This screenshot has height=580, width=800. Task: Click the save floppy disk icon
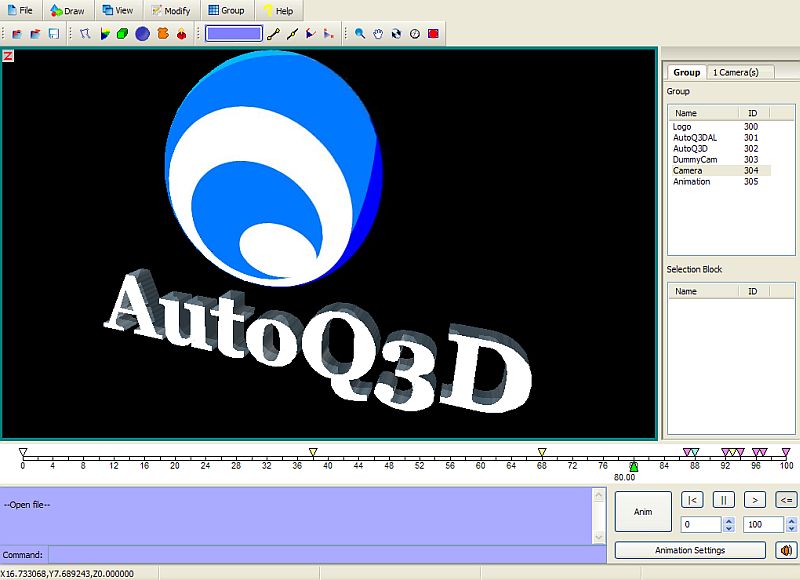tap(53, 34)
